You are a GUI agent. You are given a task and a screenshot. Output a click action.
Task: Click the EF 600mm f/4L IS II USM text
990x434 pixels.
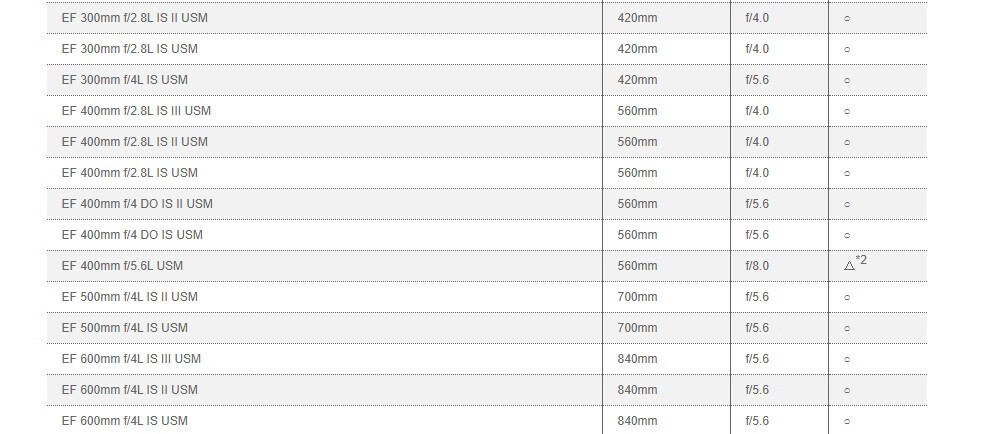tap(129, 390)
